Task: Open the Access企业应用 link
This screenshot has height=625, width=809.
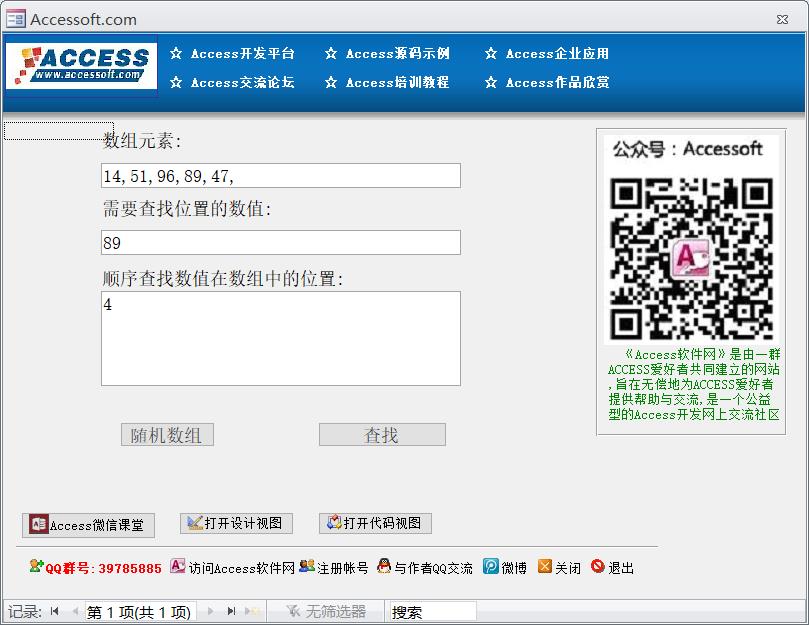Action: (x=557, y=54)
